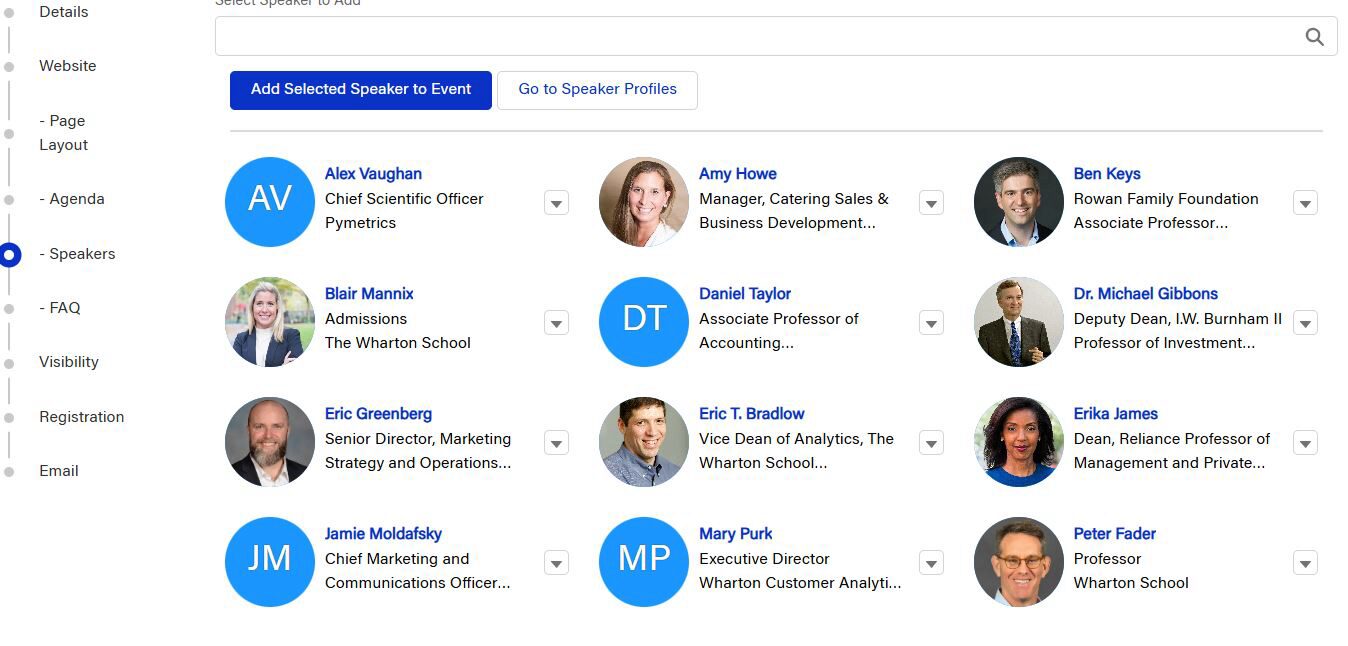The height and width of the screenshot is (646, 1348).
Task: Open the Page Layout step
Action: [64, 133]
